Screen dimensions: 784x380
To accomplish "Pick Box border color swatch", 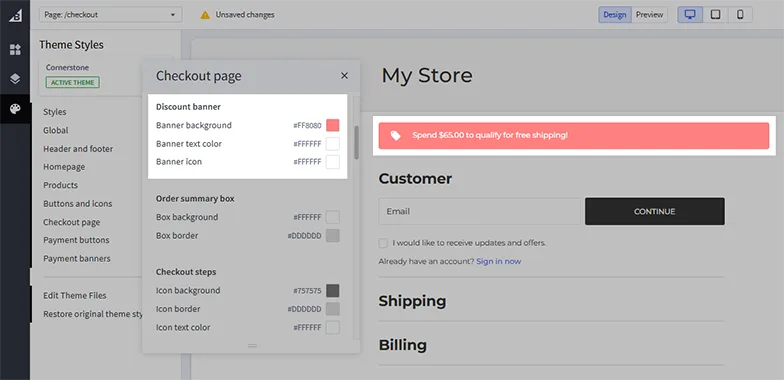I will tap(332, 236).
